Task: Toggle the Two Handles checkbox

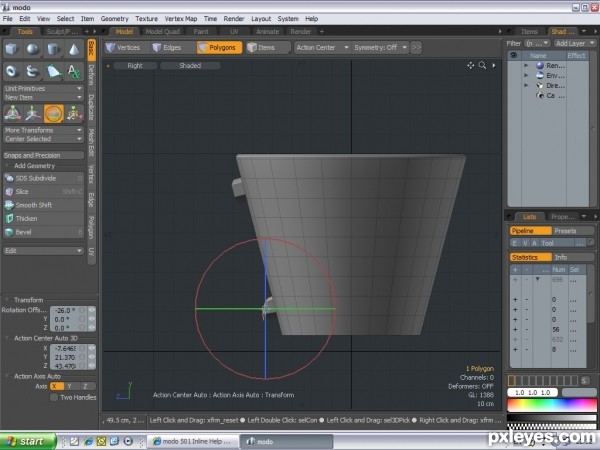Action: pyautogui.click(x=54, y=398)
